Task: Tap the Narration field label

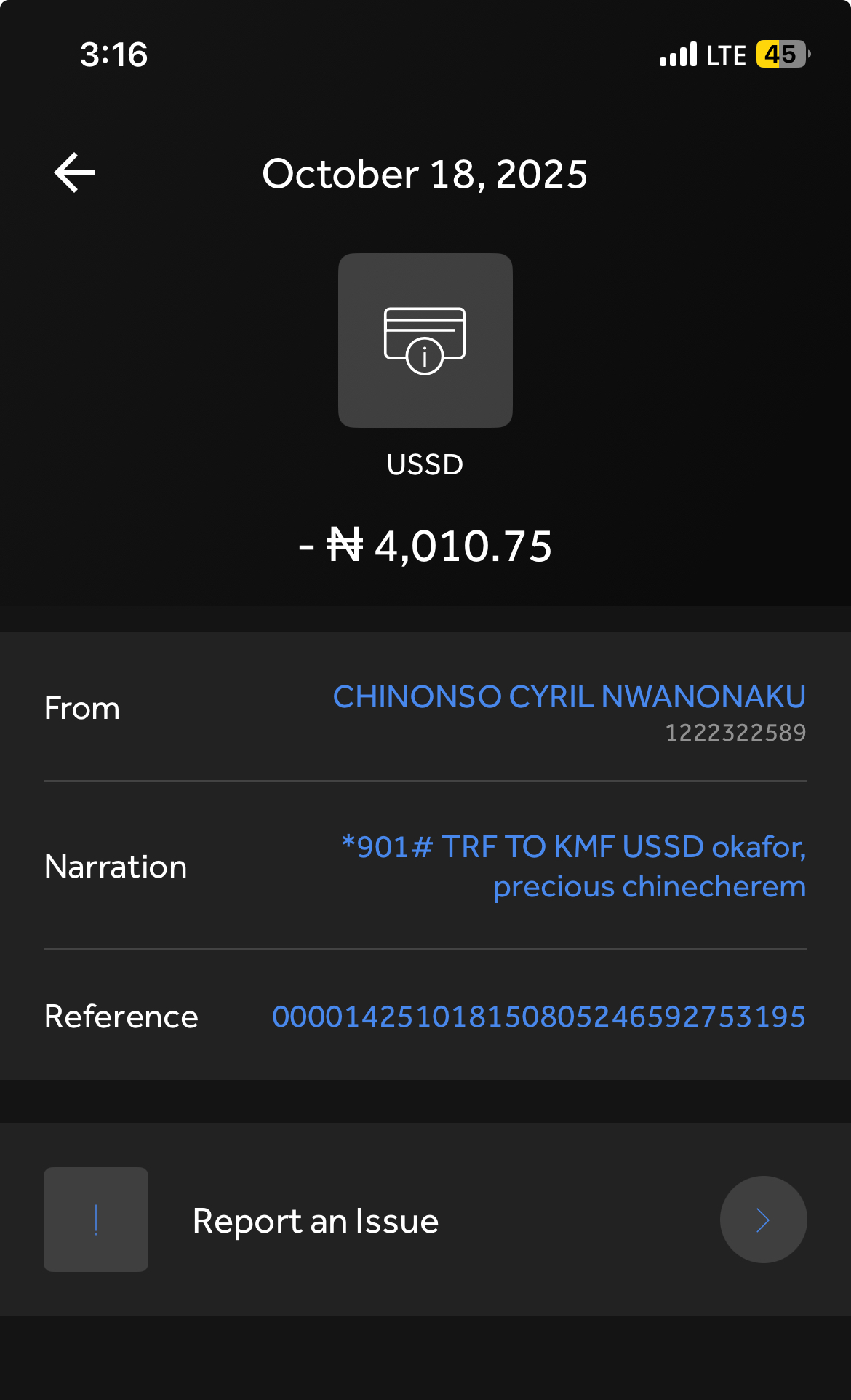Action: click(116, 867)
